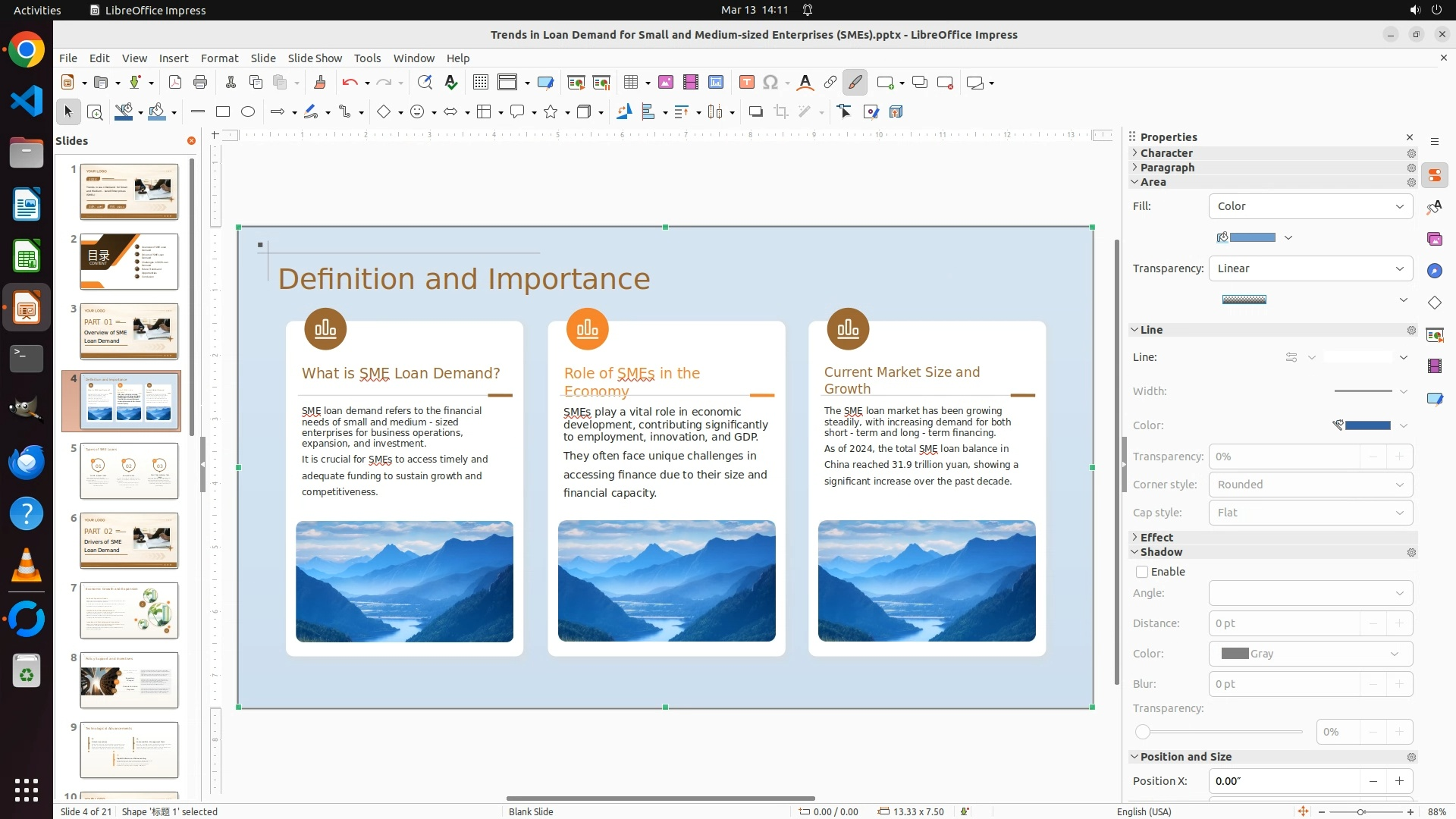The image size is (1456, 819).
Task: Select the Ellipse shape tool
Action: 248,112
